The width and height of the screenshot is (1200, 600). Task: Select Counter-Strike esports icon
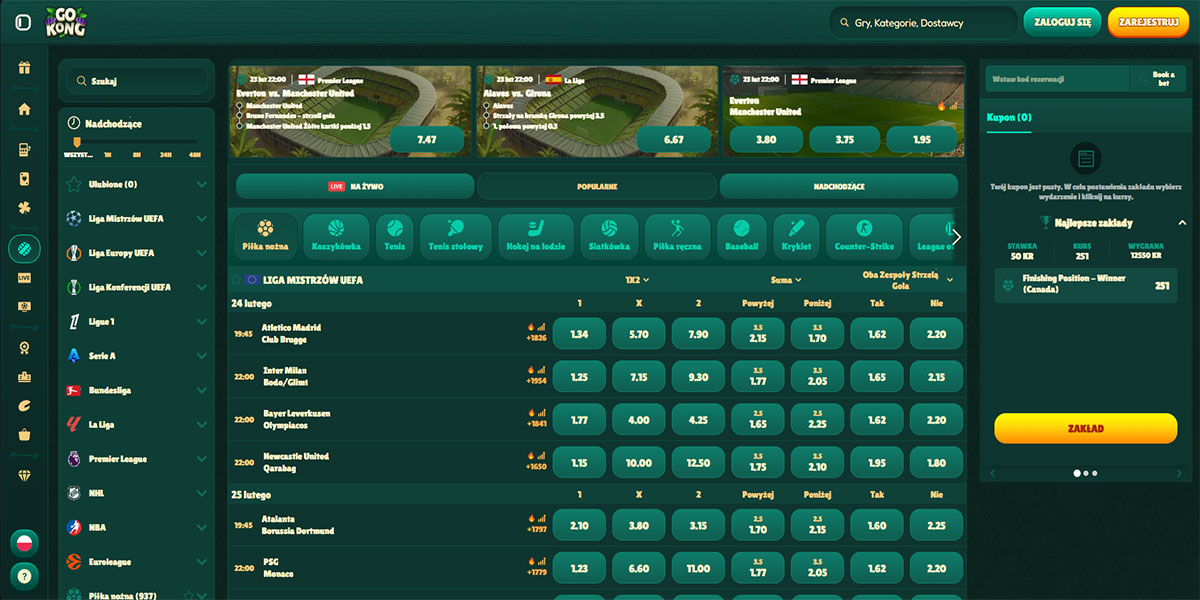point(864,235)
